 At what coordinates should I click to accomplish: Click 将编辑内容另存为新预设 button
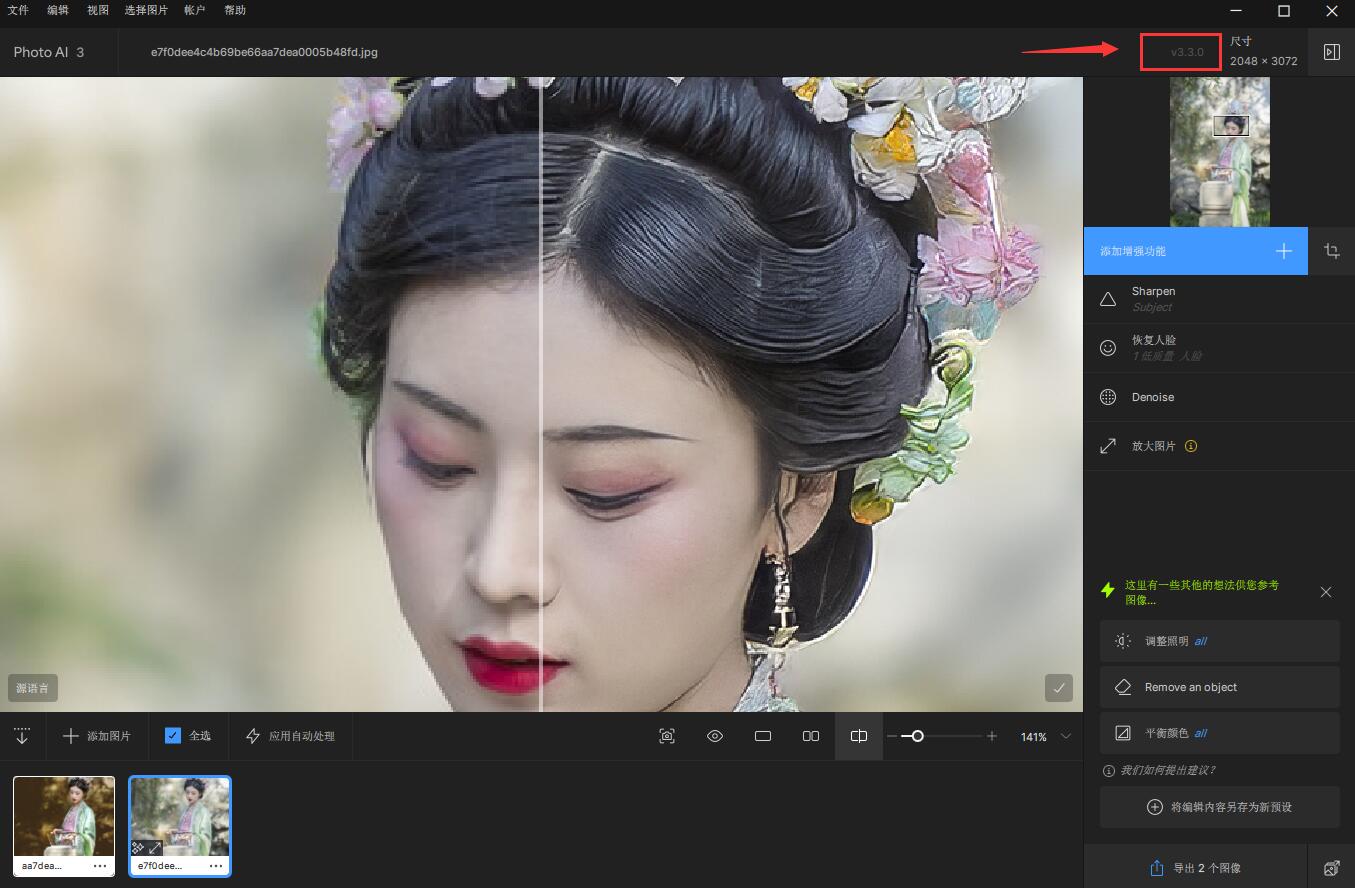[x=1219, y=807]
